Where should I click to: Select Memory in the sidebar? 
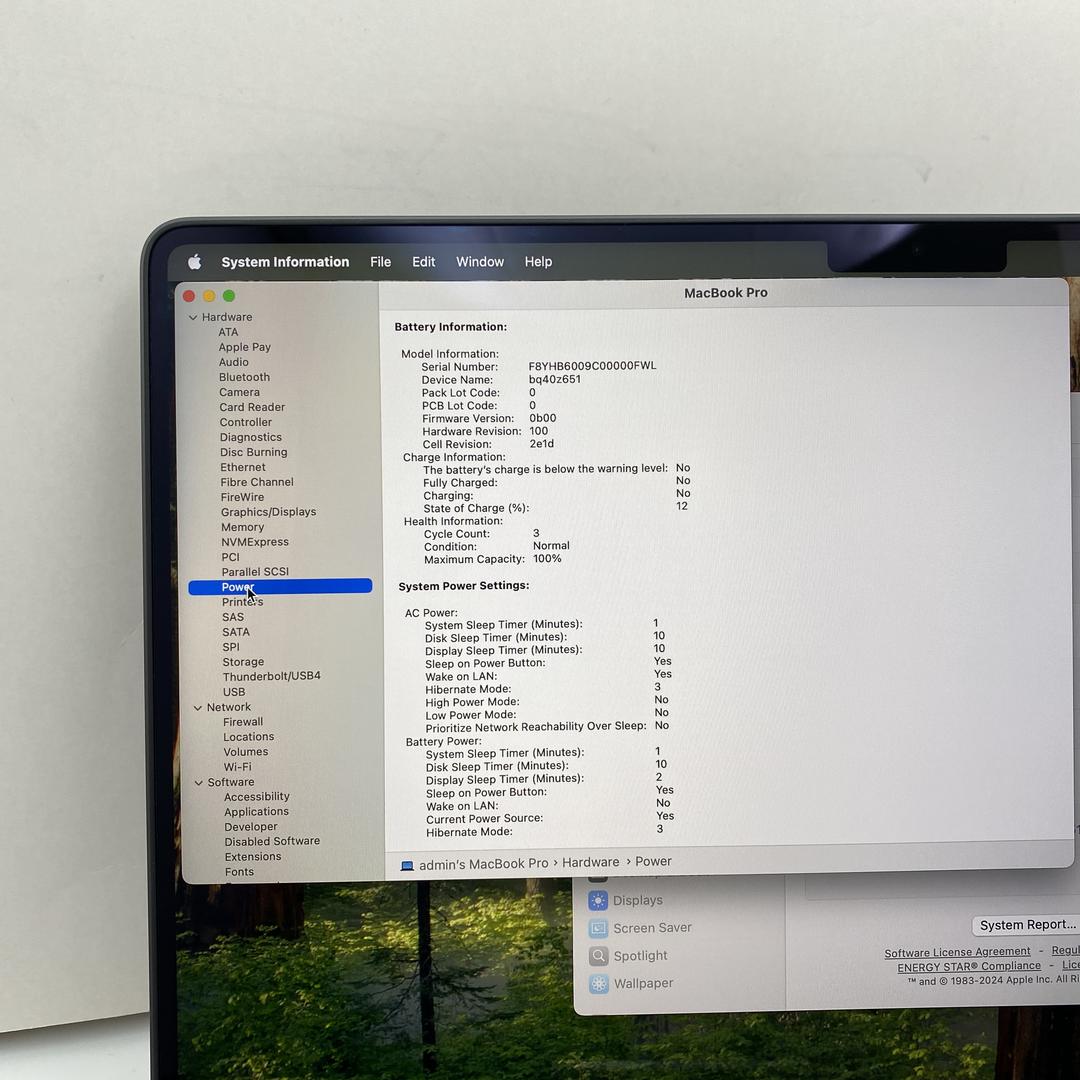coord(242,527)
